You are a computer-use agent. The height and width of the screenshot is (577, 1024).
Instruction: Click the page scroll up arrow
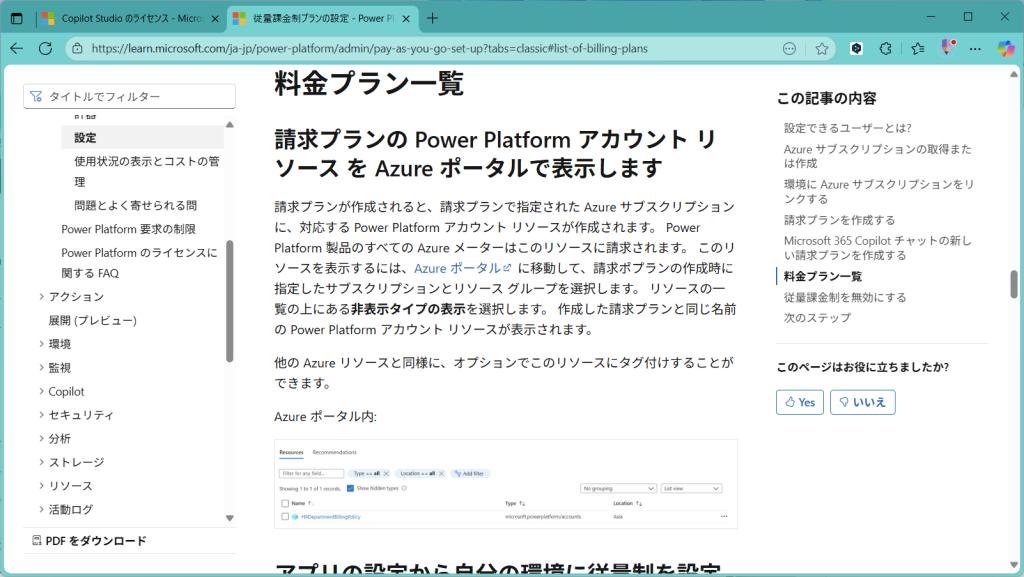[x=1014, y=74]
